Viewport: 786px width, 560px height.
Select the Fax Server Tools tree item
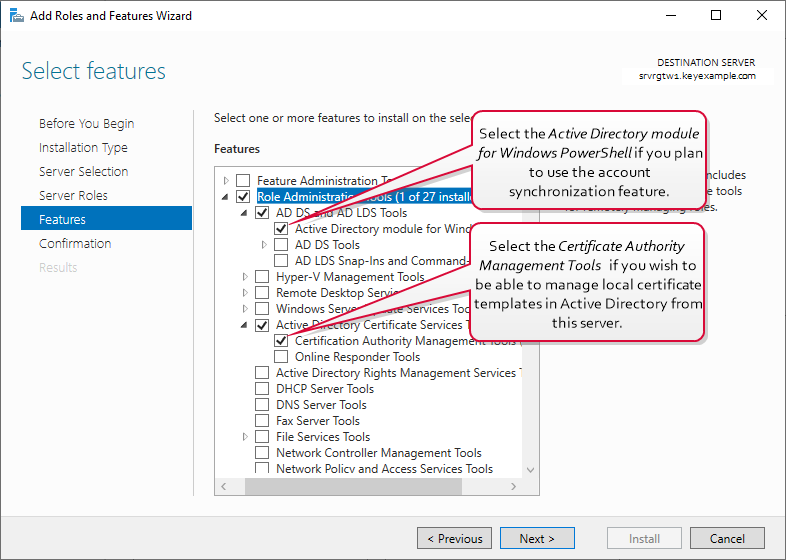click(x=317, y=421)
